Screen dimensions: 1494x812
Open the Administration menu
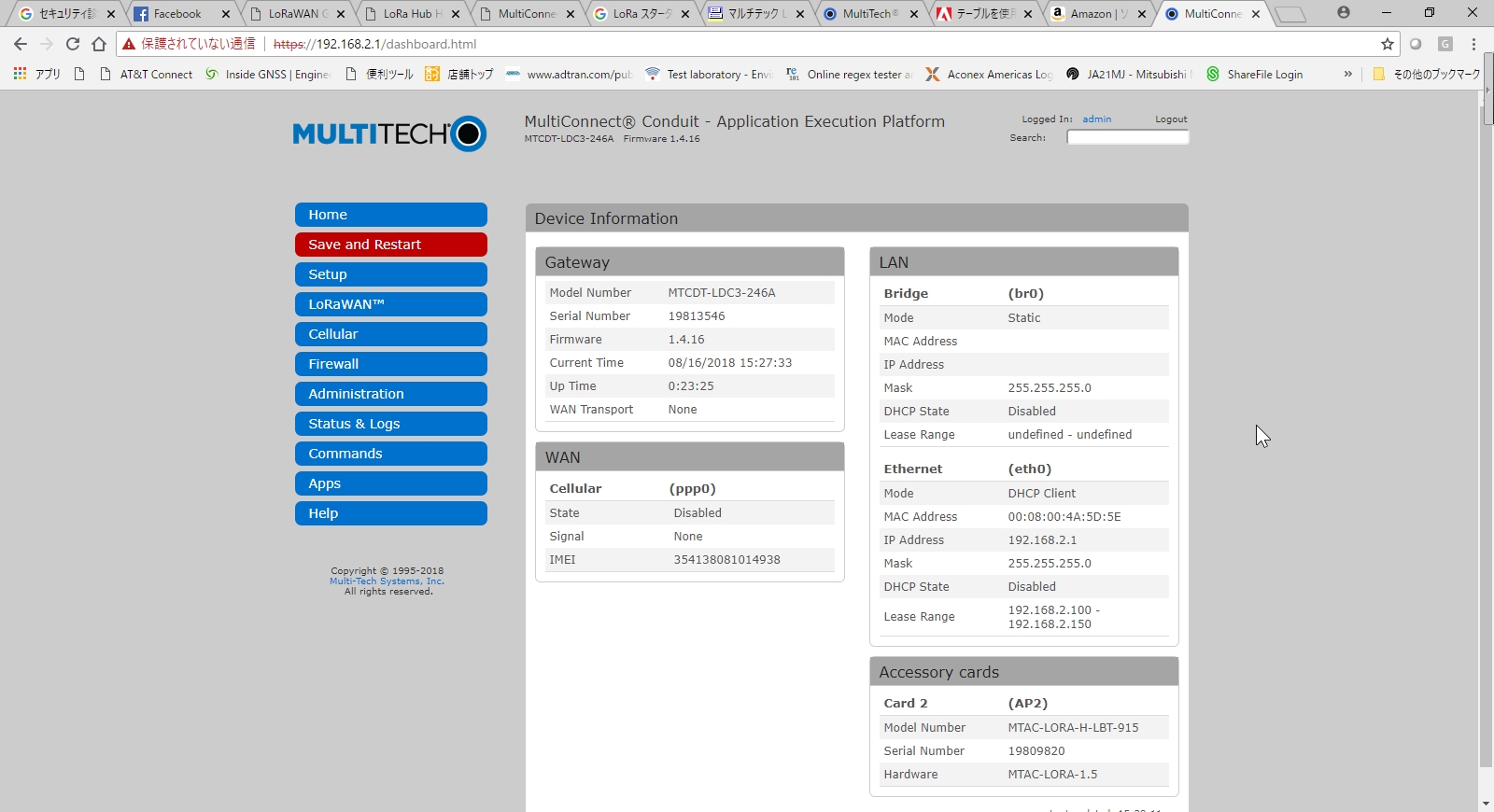(x=390, y=394)
